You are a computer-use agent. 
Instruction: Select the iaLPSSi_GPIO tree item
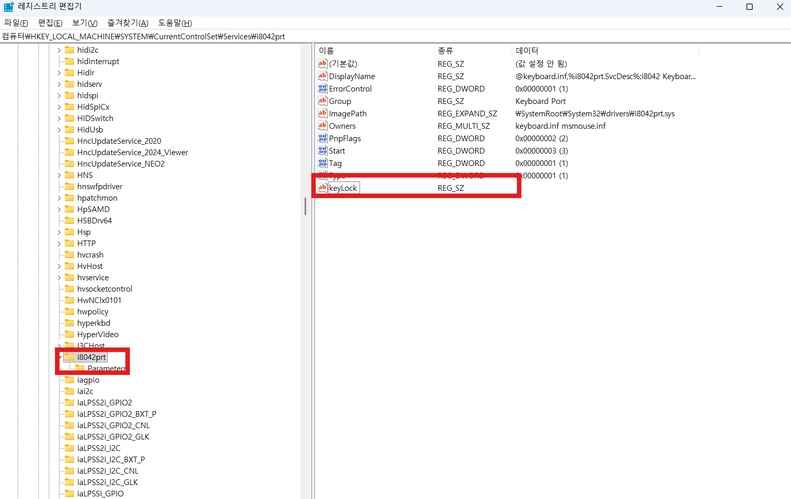(100, 493)
